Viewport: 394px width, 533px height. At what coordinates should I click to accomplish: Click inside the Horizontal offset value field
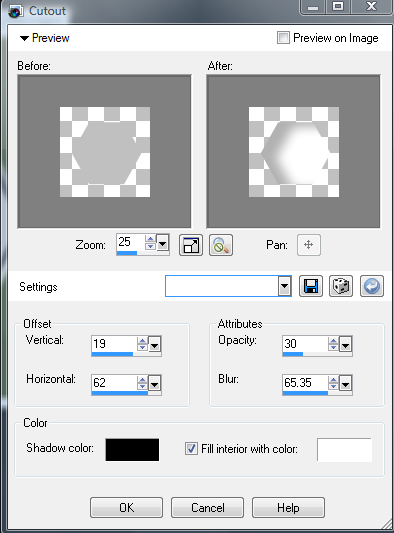pyautogui.click(x=114, y=383)
